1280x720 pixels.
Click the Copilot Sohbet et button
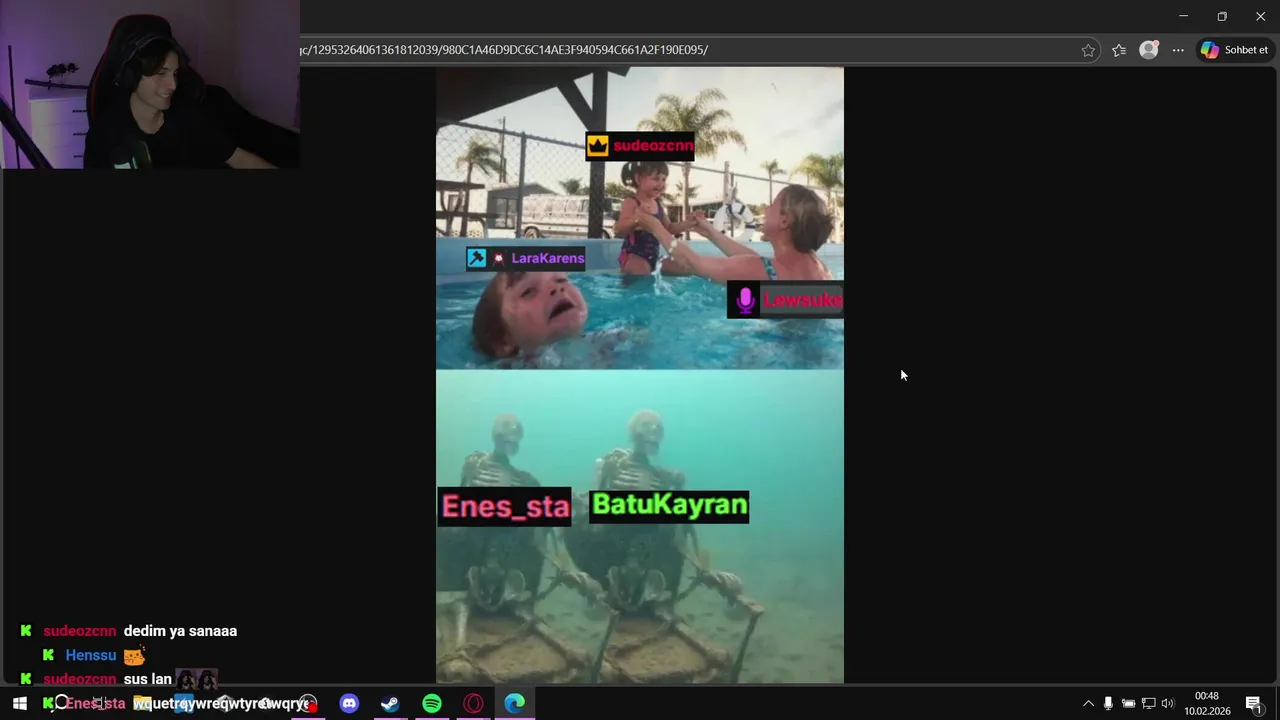[x=1235, y=50]
